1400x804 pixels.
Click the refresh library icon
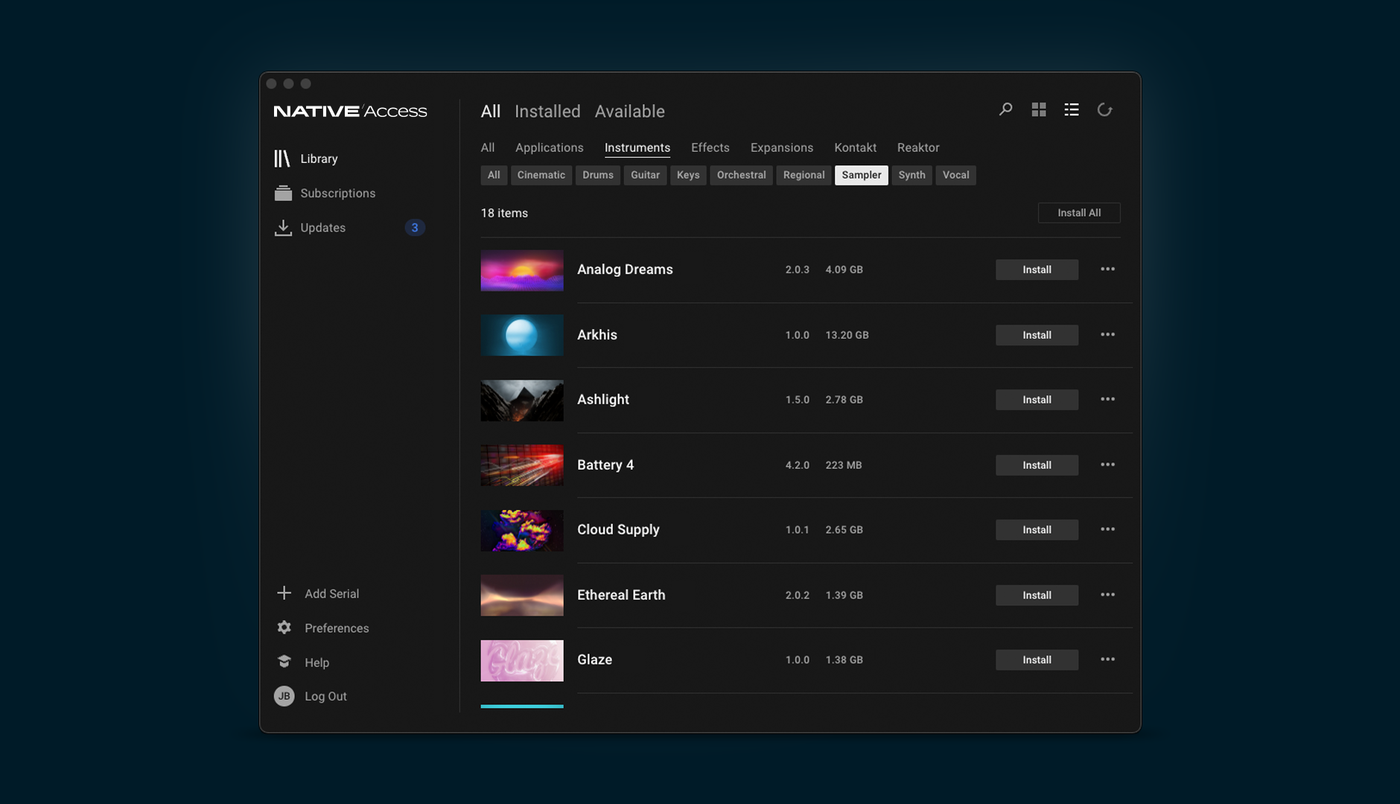1105,110
